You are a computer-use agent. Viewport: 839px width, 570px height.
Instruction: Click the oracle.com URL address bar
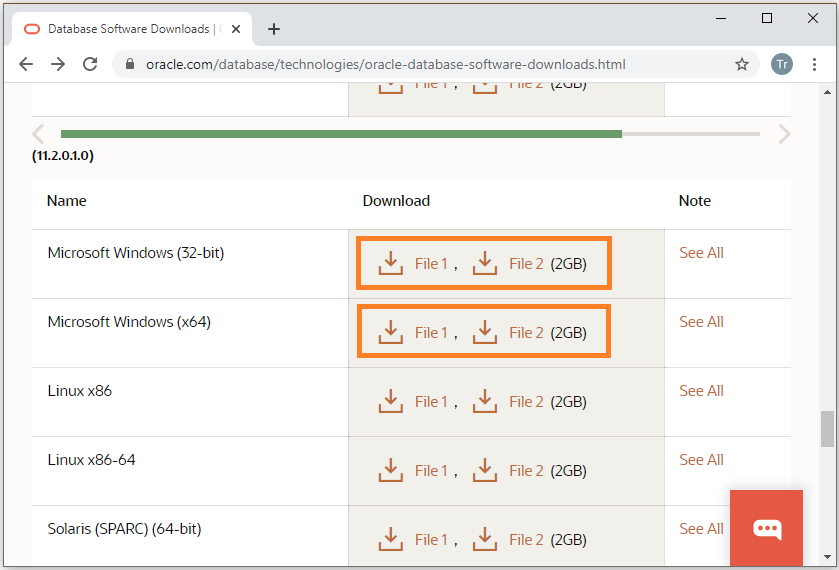pos(385,65)
